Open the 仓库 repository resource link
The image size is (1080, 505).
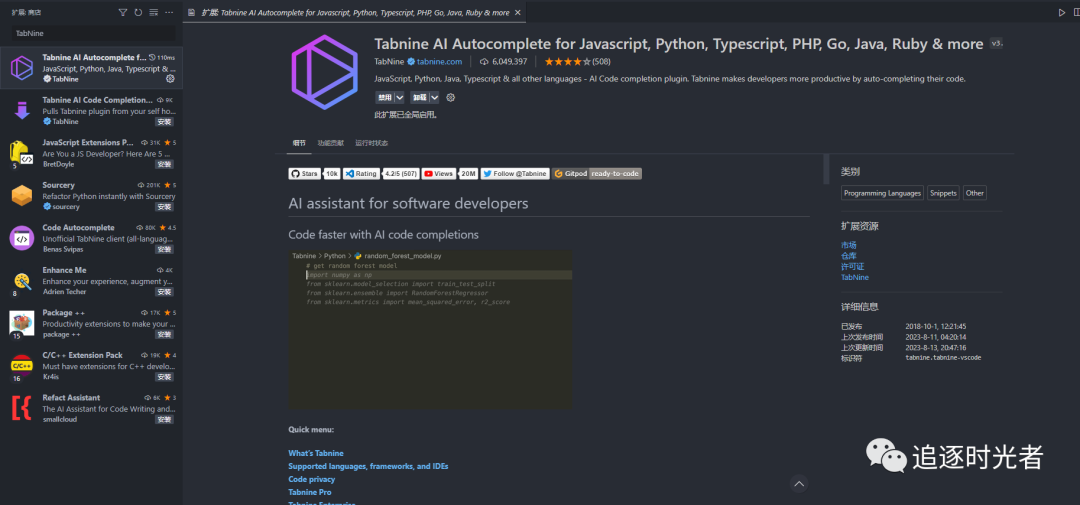pos(849,256)
